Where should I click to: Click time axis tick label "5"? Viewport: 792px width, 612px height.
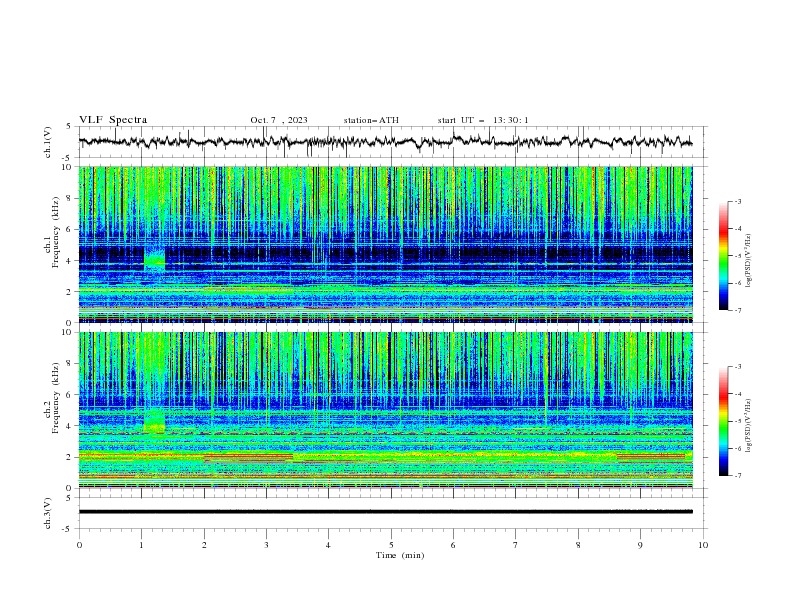[391, 545]
